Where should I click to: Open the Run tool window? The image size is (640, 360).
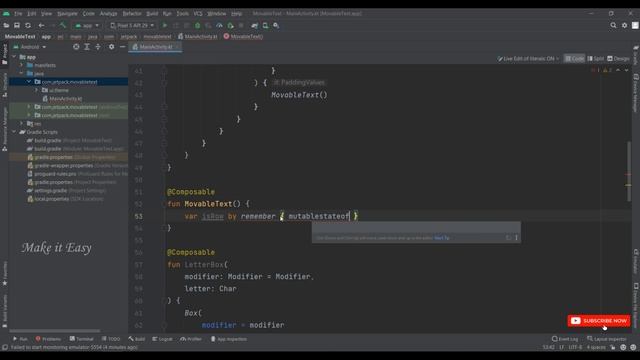[x=20, y=339]
